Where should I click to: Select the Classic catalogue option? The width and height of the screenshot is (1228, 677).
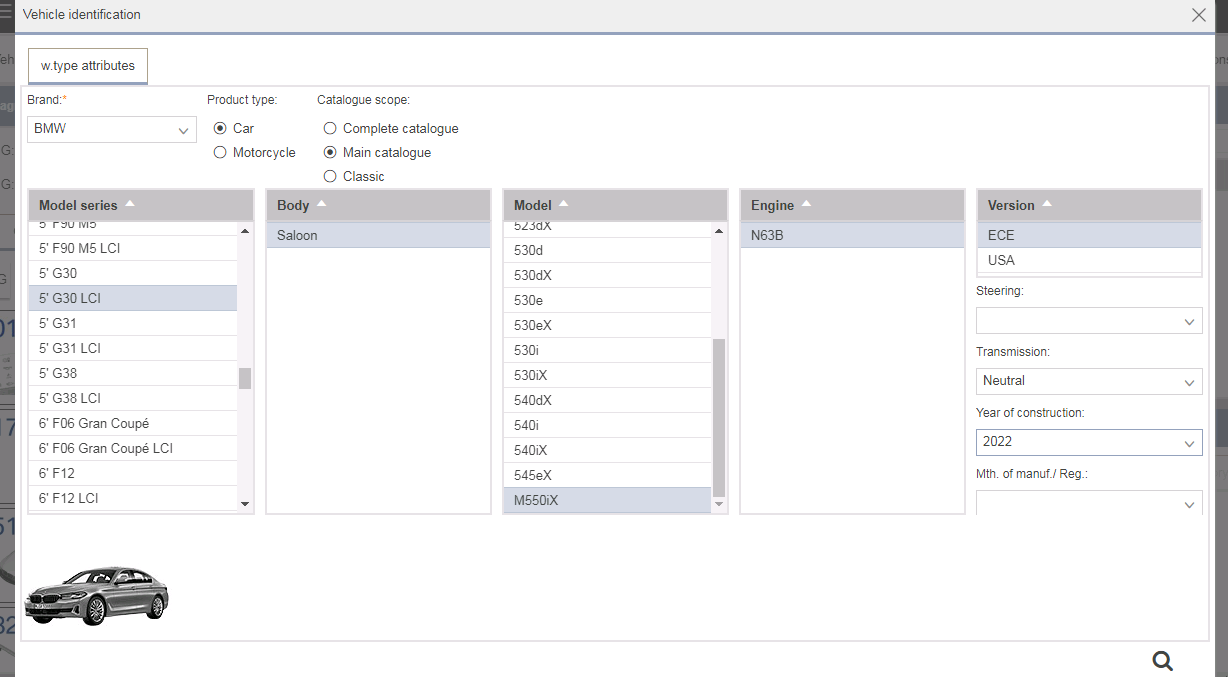point(330,177)
